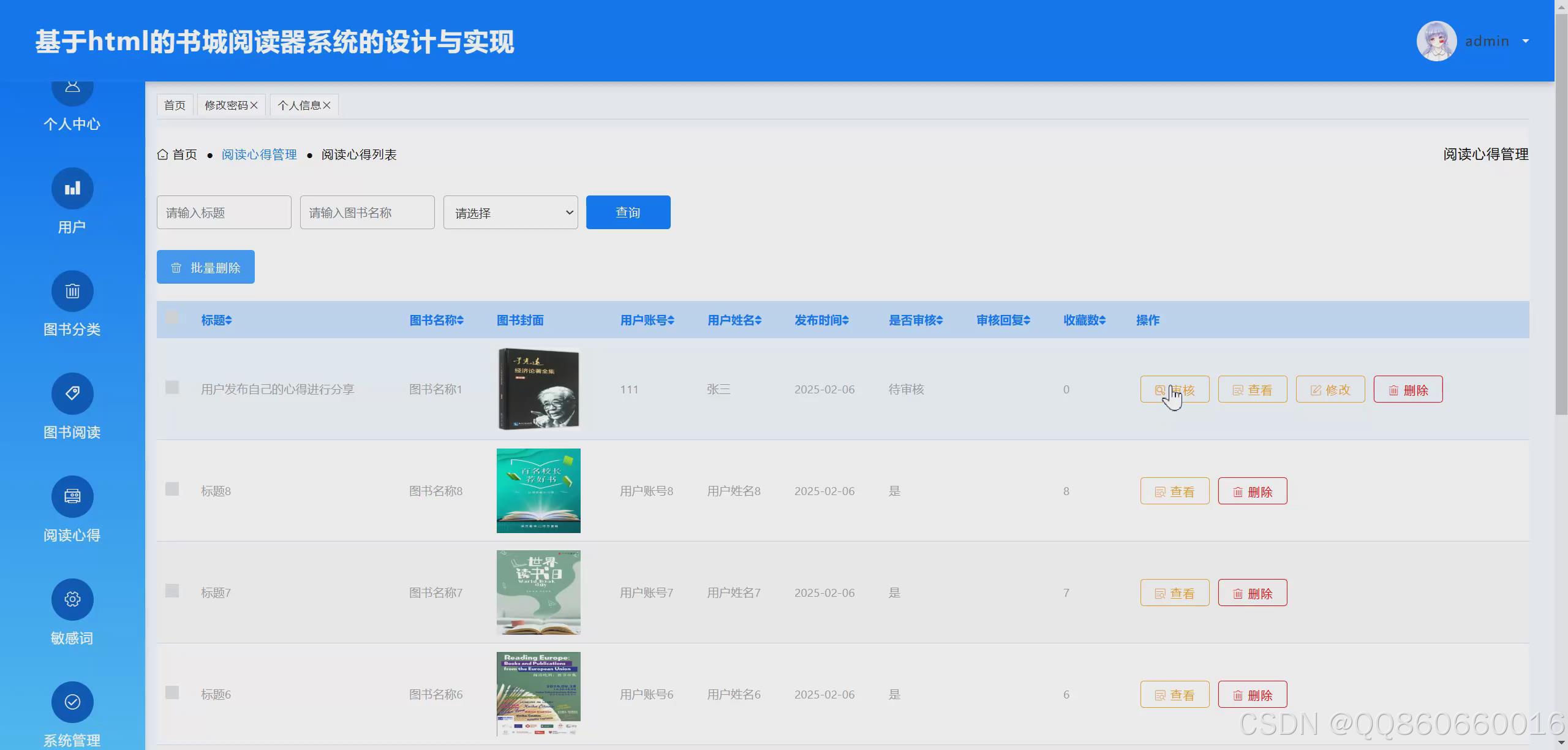The height and width of the screenshot is (750, 1568).
Task: Click 阅读心得管理 breadcrumb link
Action: (x=259, y=154)
